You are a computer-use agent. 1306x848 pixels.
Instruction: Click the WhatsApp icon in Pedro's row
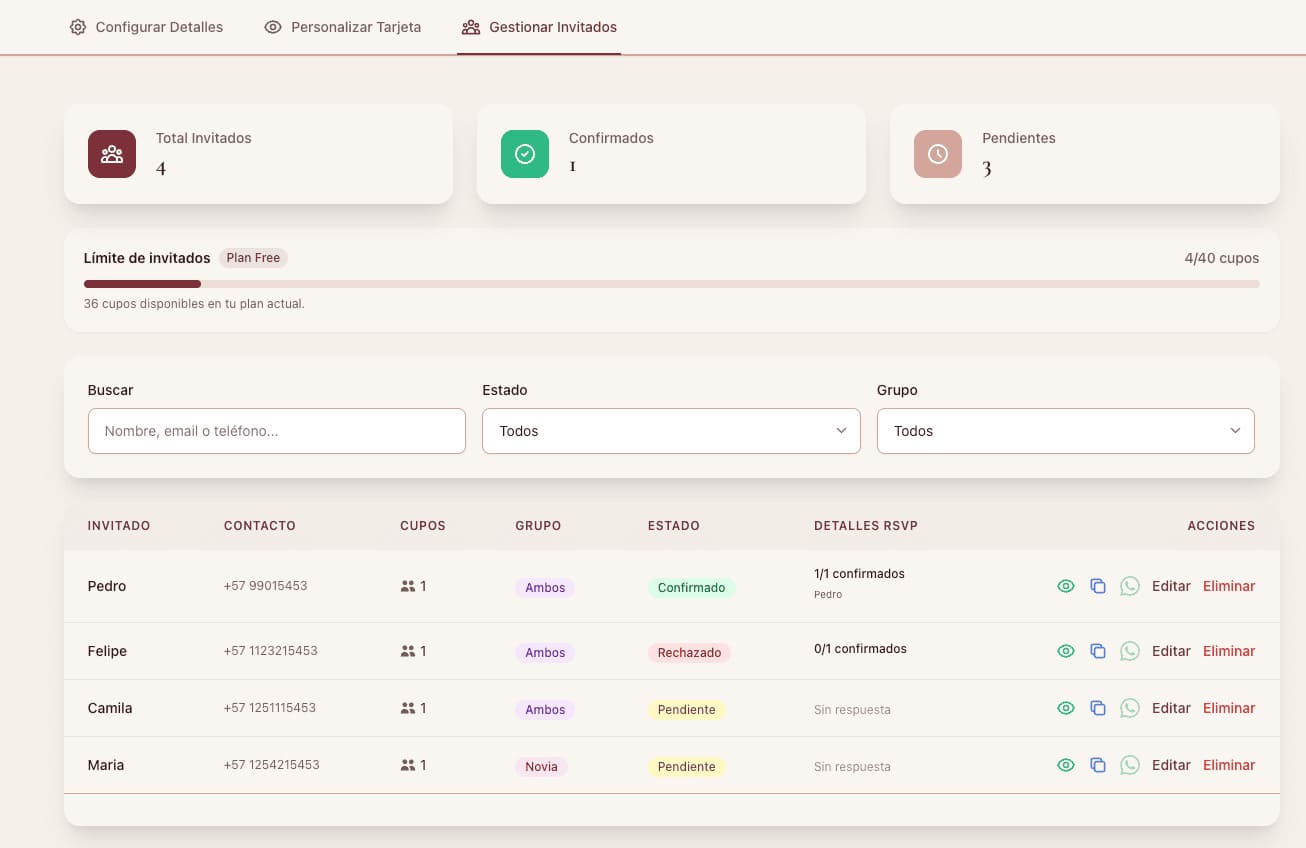click(x=1129, y=586)
